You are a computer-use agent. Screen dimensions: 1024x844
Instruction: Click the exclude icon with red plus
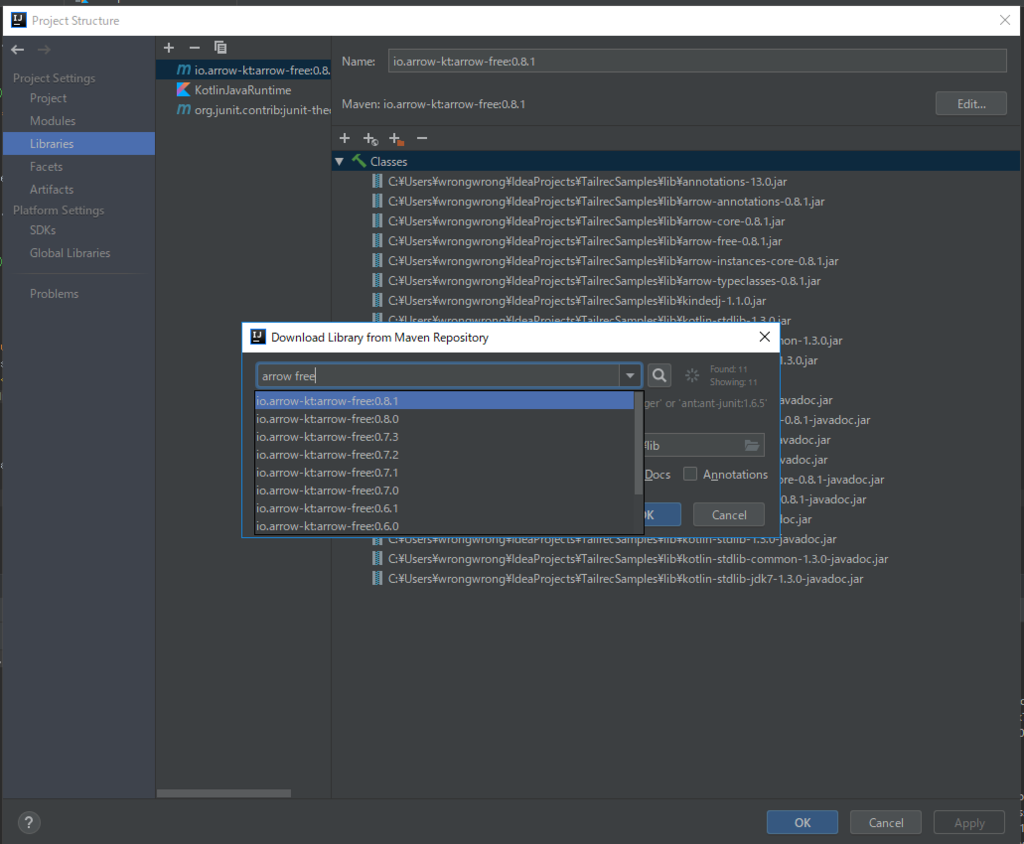click(x=396, y=138)
